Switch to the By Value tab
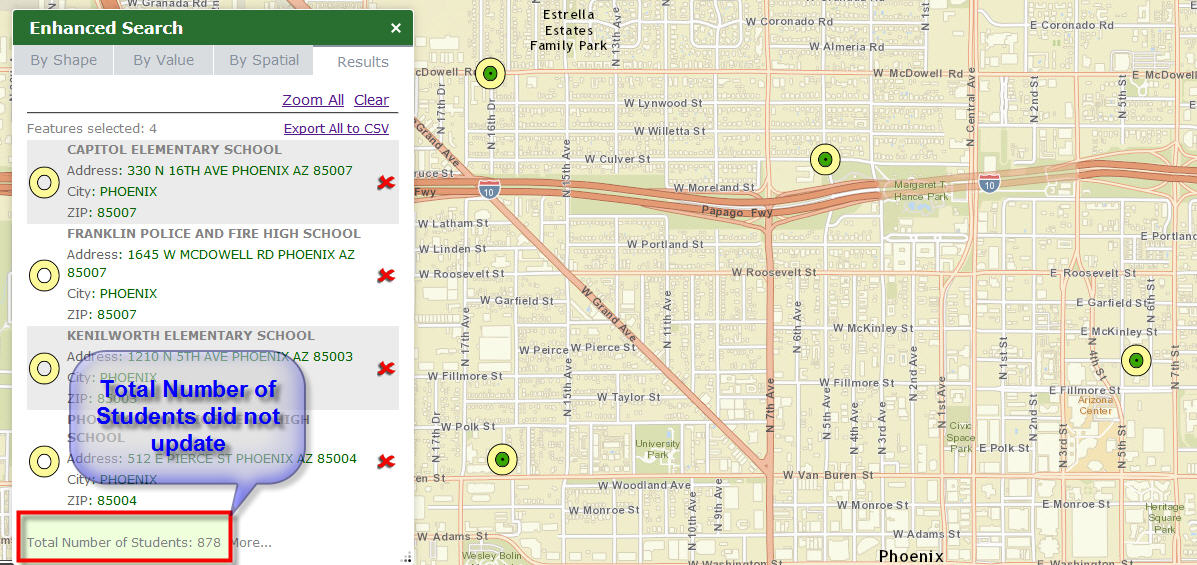The width and height of the screenshot is (1197, 565). point(163,60)
